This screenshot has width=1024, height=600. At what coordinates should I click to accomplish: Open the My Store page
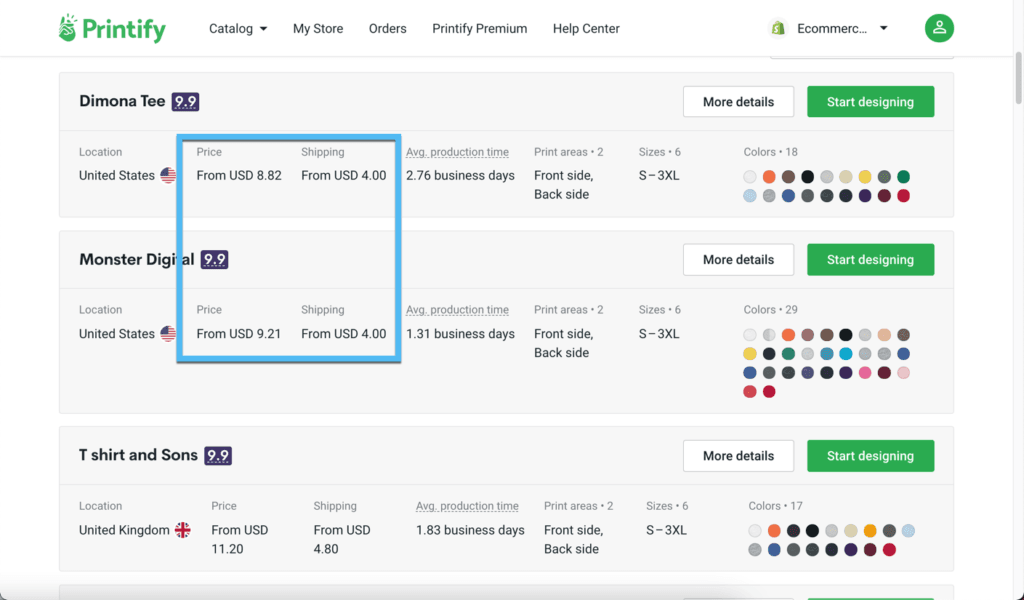(318, 28)
